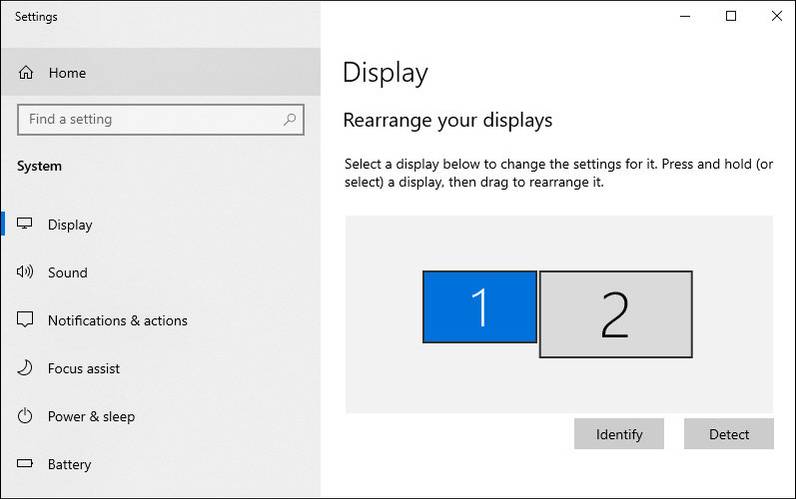The height and width of the screenshot is (499, 796).
Task: Navigate to Battery settings
Action: click(x=69, y=465)
